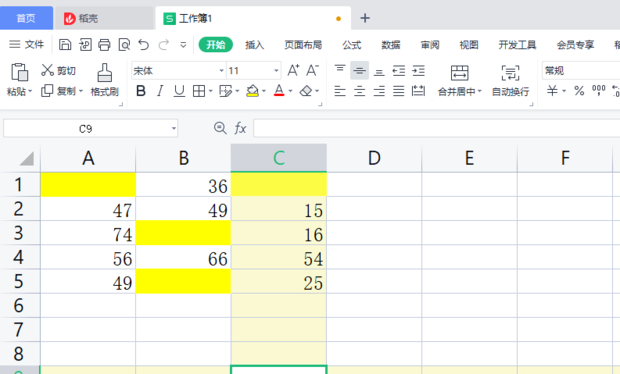Click the yellow fill color bucket
Screen dimensions: 620x374
[252, 91]
